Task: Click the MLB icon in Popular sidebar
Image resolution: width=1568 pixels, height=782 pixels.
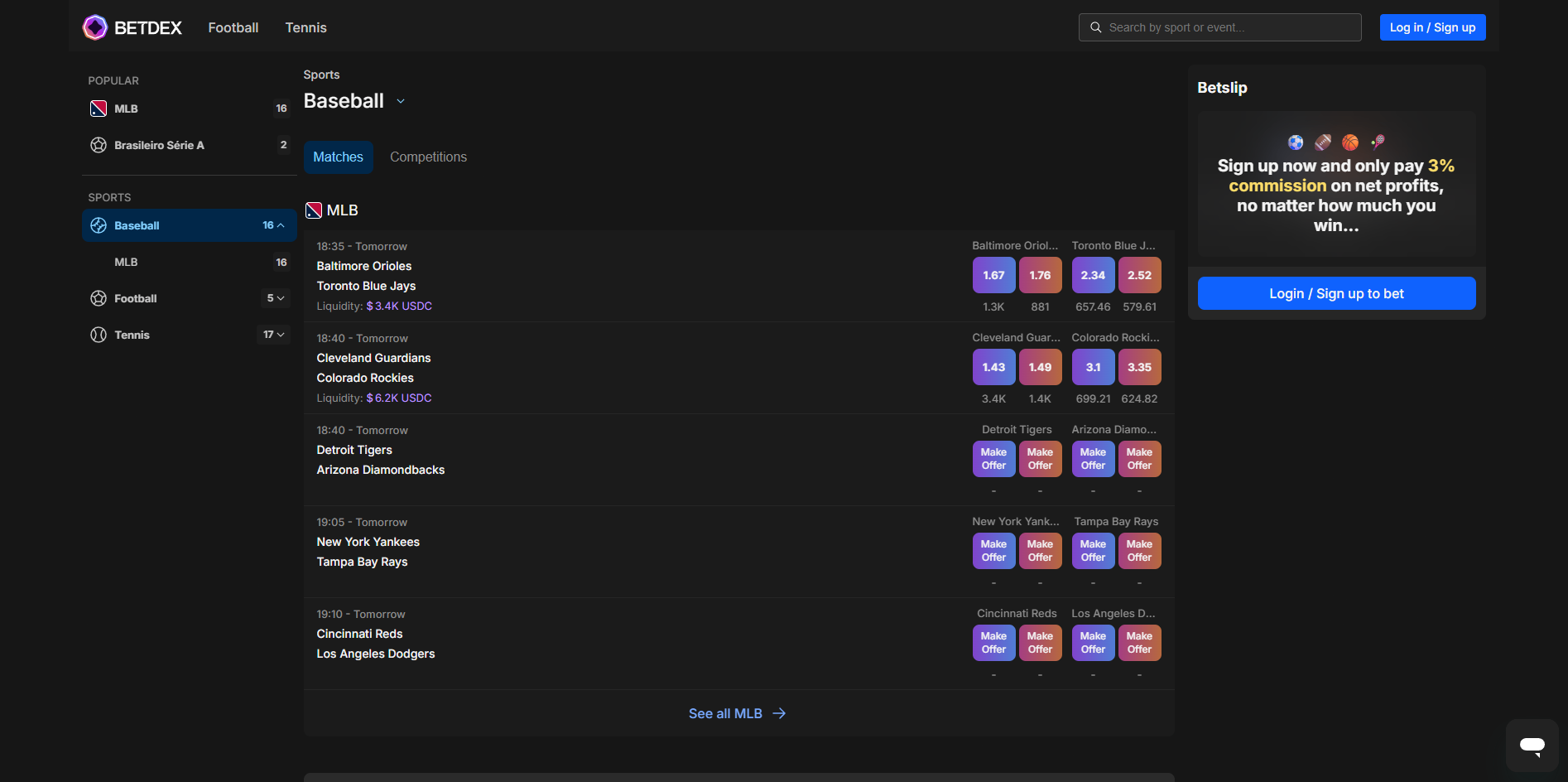Action: click(x=99, y=109)
